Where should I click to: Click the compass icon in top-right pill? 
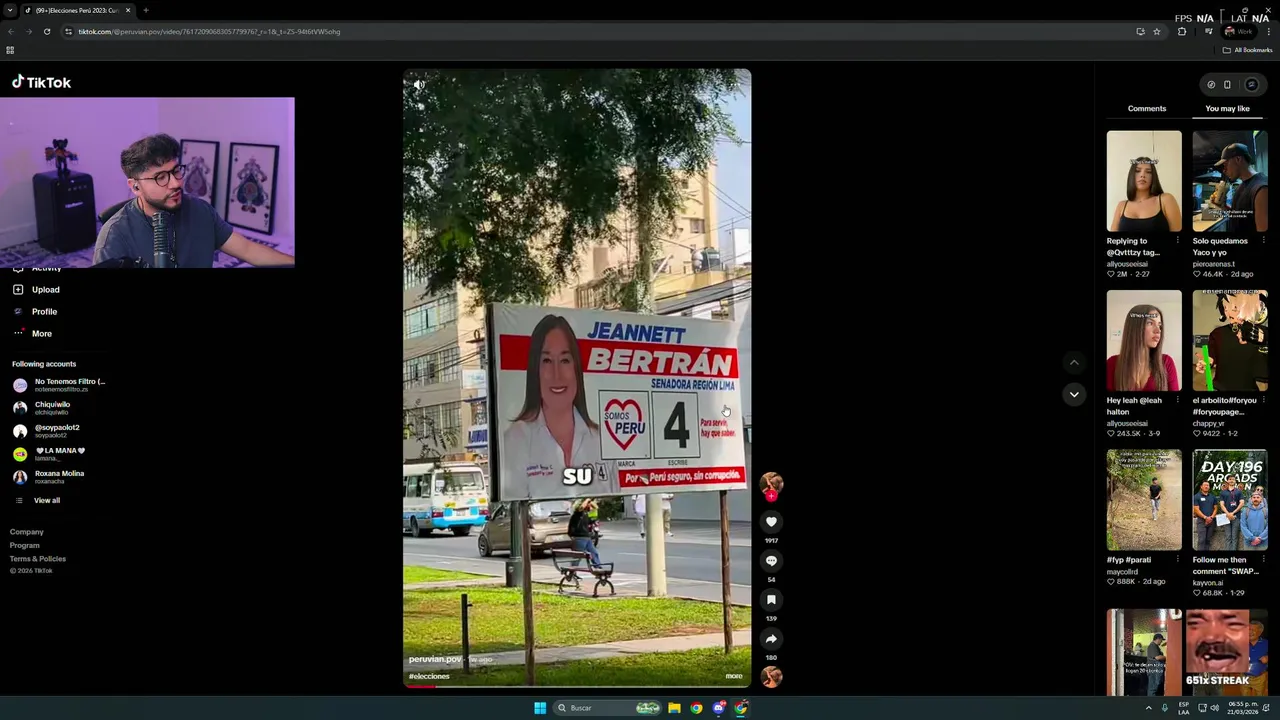1211,85
